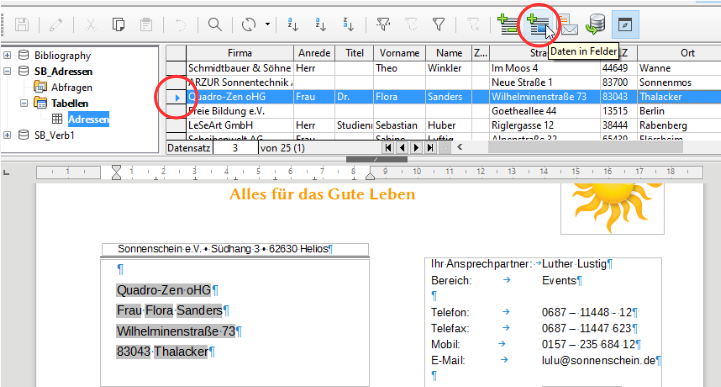The image size is (721, 387).
Task: Select row header of Schmidtbauer & Söhne
Action: [176, 68]
